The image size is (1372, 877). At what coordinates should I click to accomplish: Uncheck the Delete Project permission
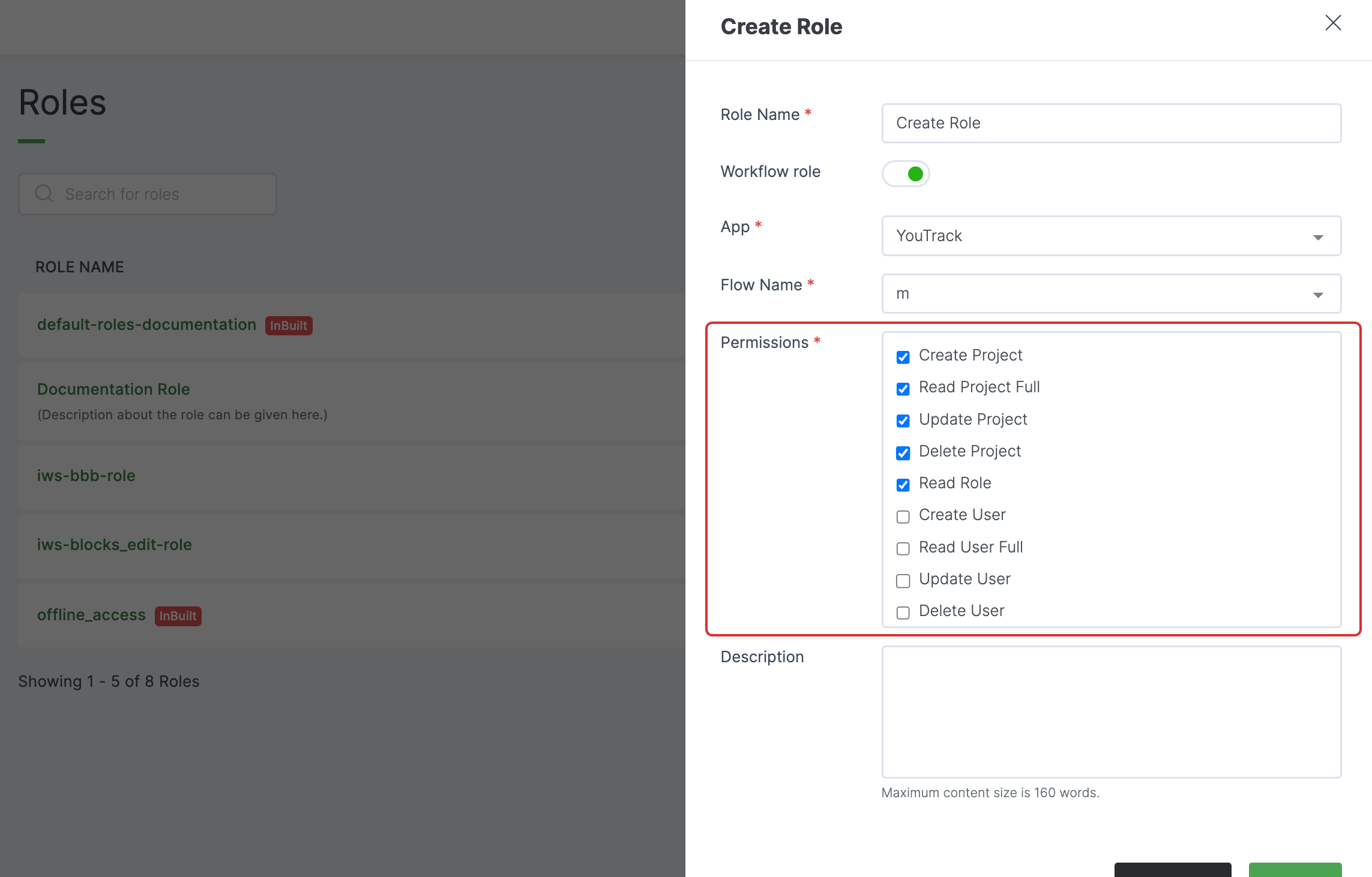tap(903, 453)
